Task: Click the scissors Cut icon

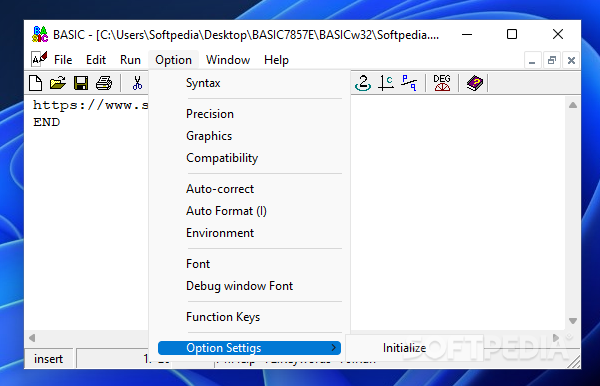Action: click(x=137, y=83)
